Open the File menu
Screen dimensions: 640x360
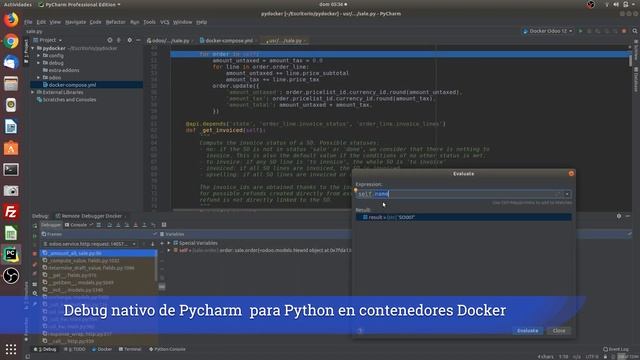click(28, 22)
